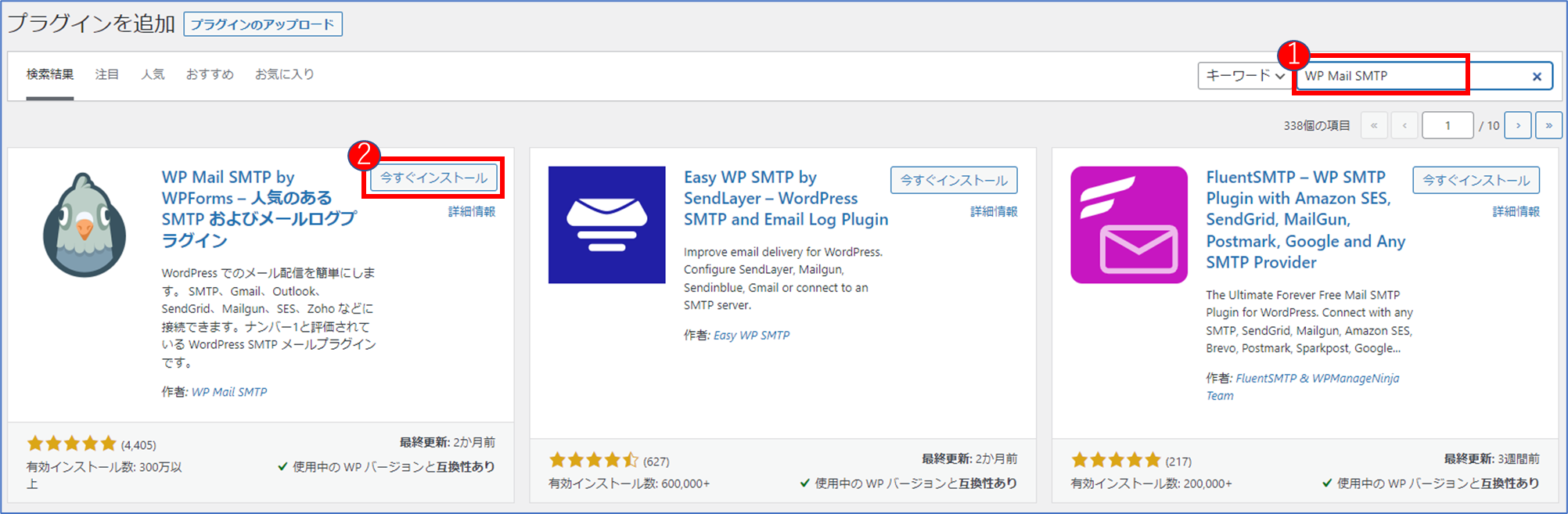Switch to the 人気 tab
This screenshot has width=1568, height=514.
click(x=153, y=74)
